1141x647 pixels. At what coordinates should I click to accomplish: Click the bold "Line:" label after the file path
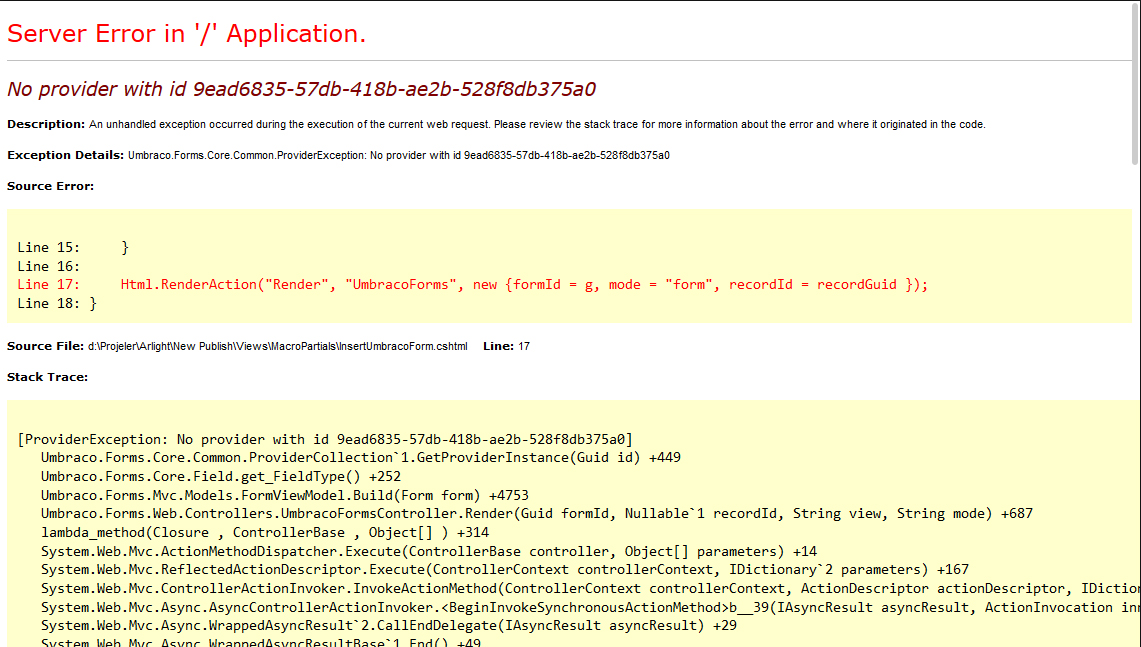coord(498,346)
